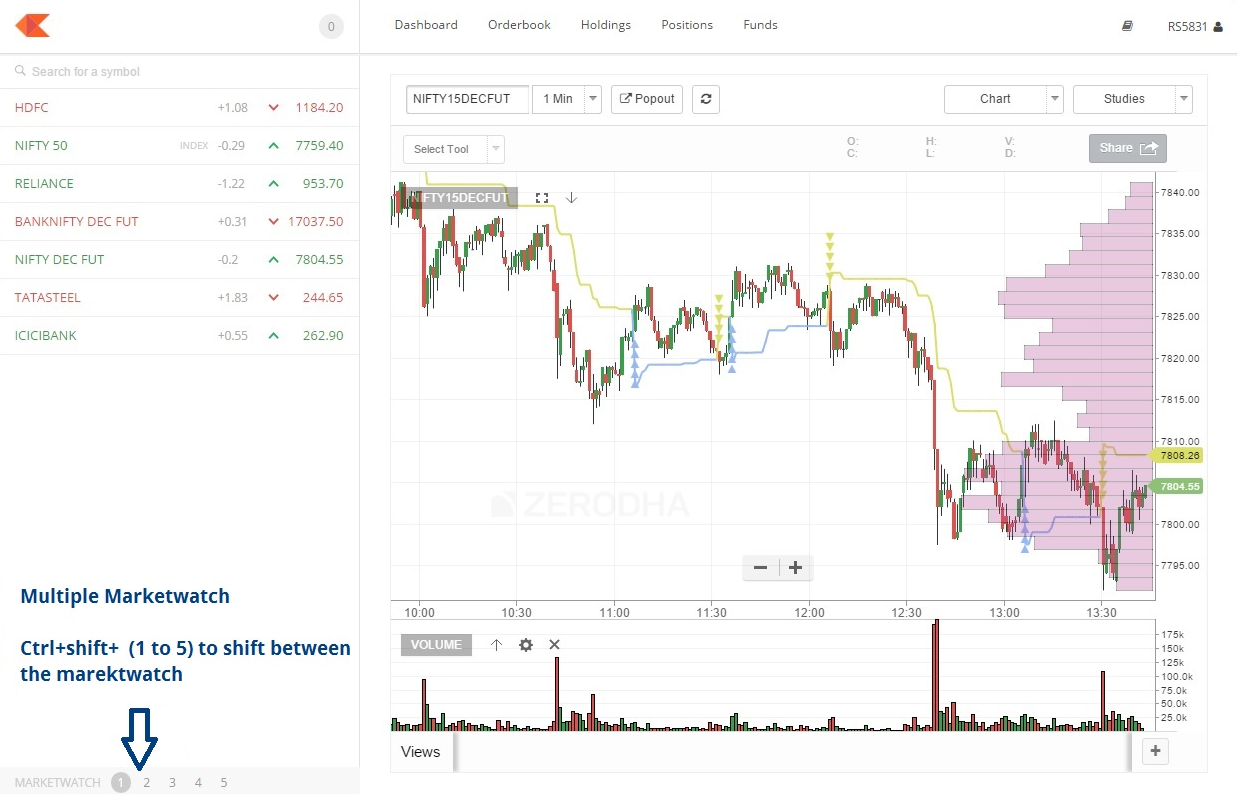
Task: Select the NIFTY 50 watchlist row
Action: pos(180,146)
